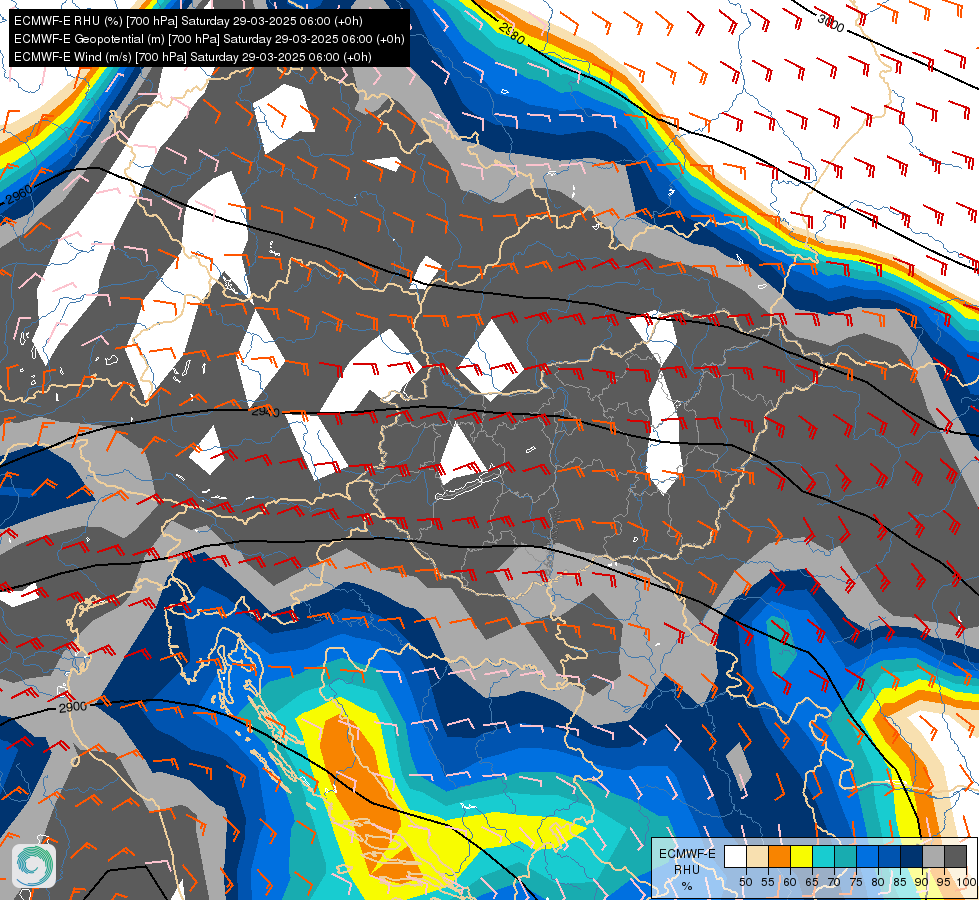
Task: Click the legend RHU label
Action: tap(687, 869)
